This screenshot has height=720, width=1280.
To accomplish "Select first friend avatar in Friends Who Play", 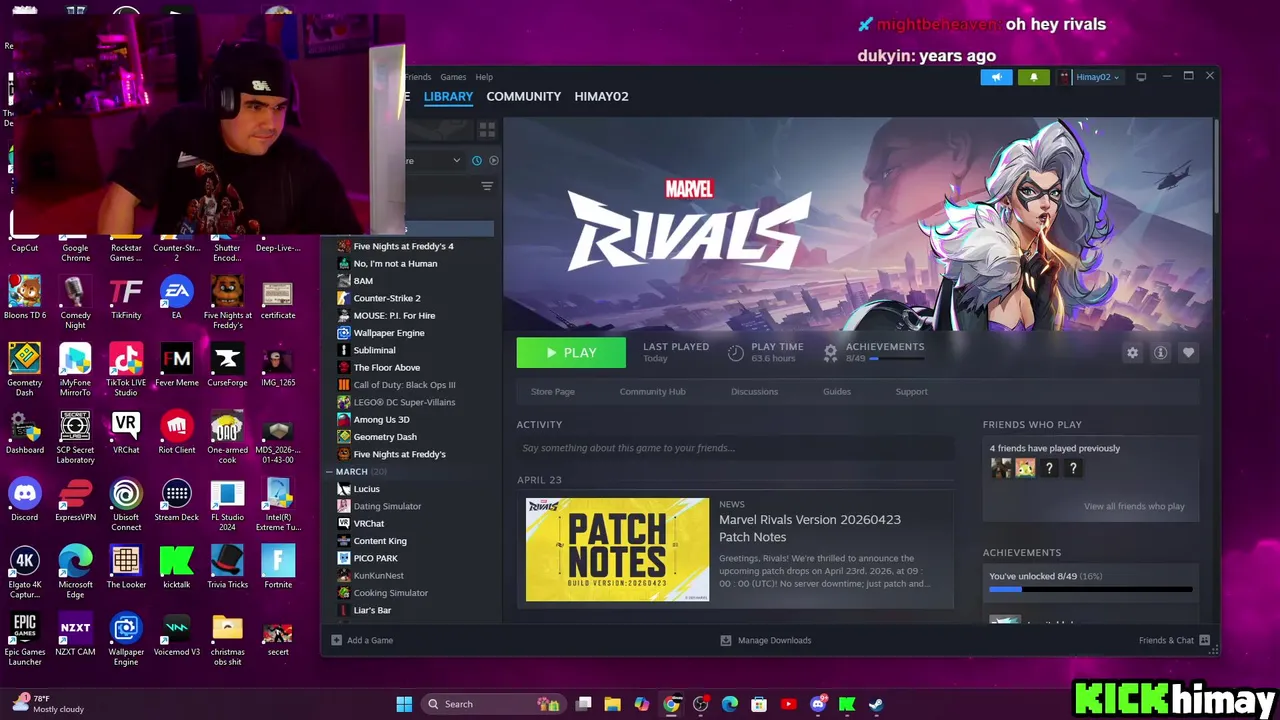I will pos(1000,467).
